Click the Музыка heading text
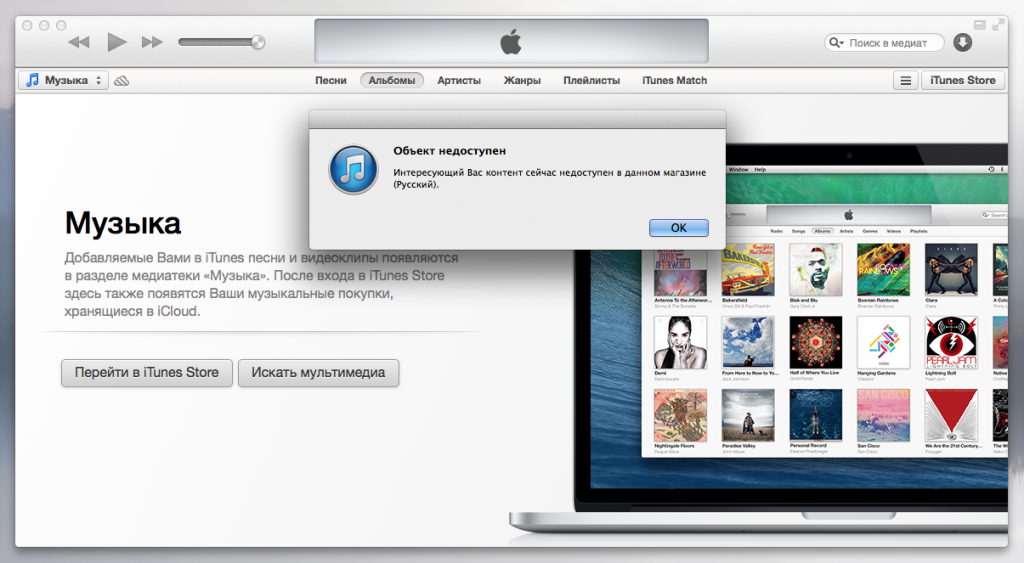 point(123,223)
